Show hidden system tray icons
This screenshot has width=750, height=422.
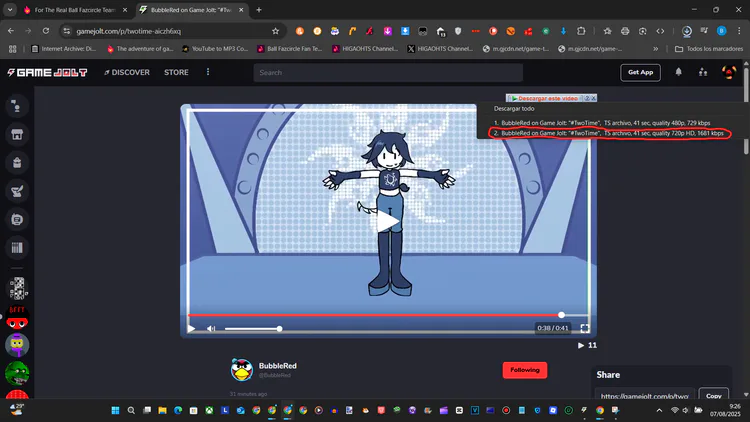pyautogui.click(x=659, y=410)
